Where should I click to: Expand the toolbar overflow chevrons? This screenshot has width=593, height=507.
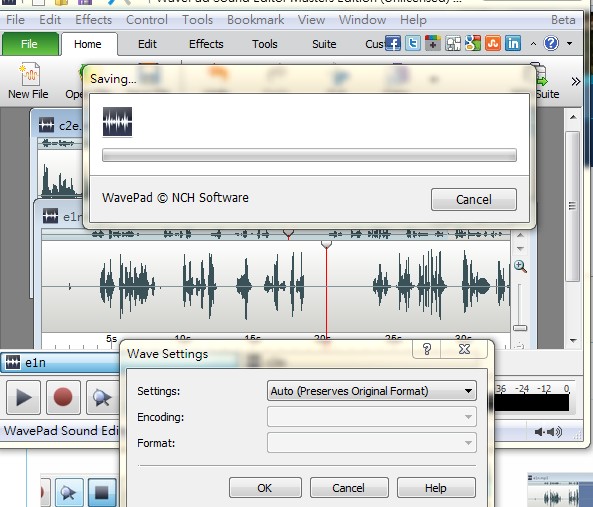[575, 81]
